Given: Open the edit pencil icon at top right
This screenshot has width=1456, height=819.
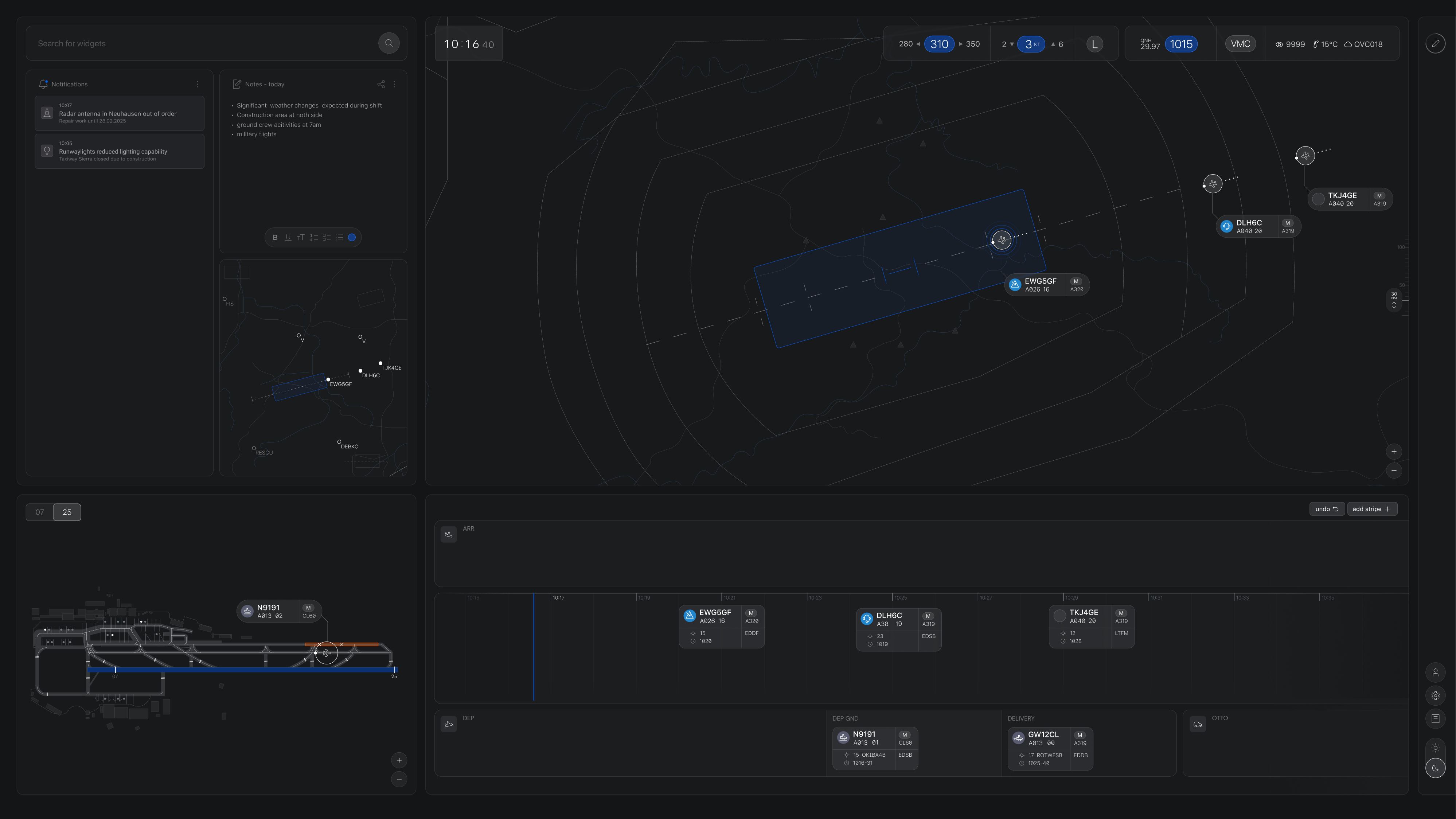Looking at the screenshot, I should point(1435,43).
